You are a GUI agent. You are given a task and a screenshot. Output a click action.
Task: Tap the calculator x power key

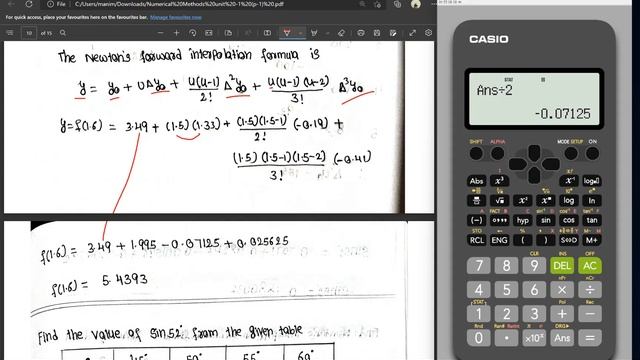pyautogui.click(x=546, y=200)
